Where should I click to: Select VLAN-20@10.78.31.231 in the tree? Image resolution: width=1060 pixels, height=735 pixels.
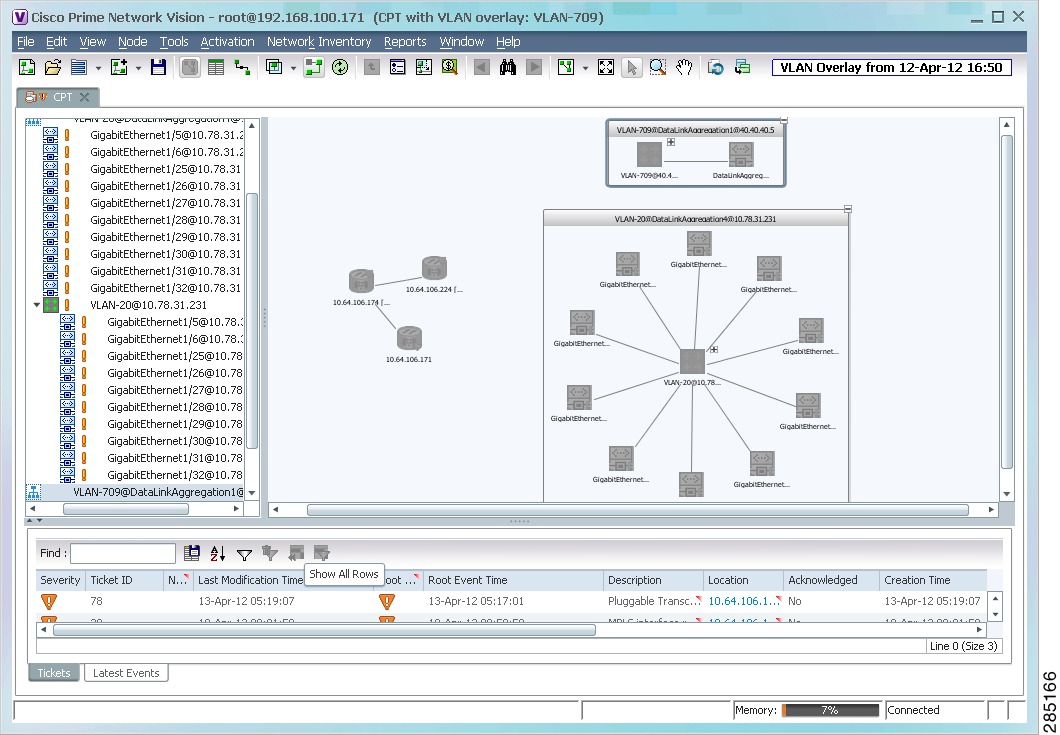coord(148,305)
